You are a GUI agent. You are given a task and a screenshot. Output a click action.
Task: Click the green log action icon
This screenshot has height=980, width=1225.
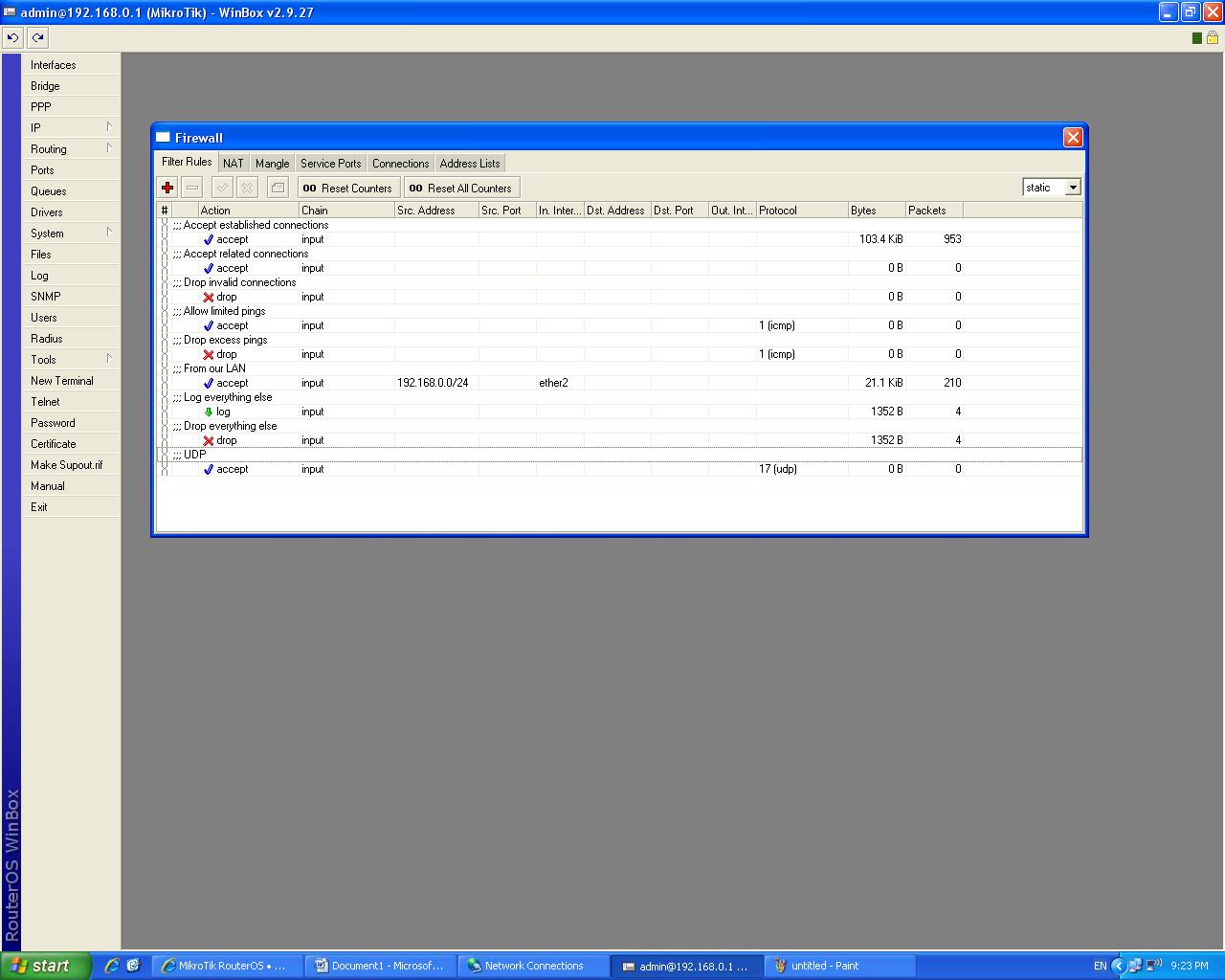coord(209,412)
